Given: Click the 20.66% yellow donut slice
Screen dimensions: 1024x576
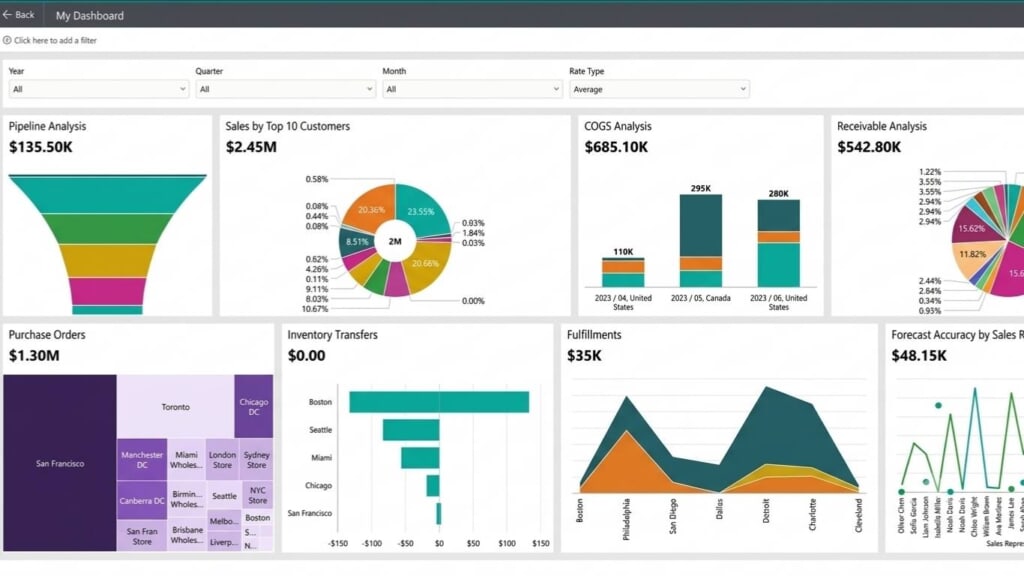Looking at the screenshot, I should point(428,266).
